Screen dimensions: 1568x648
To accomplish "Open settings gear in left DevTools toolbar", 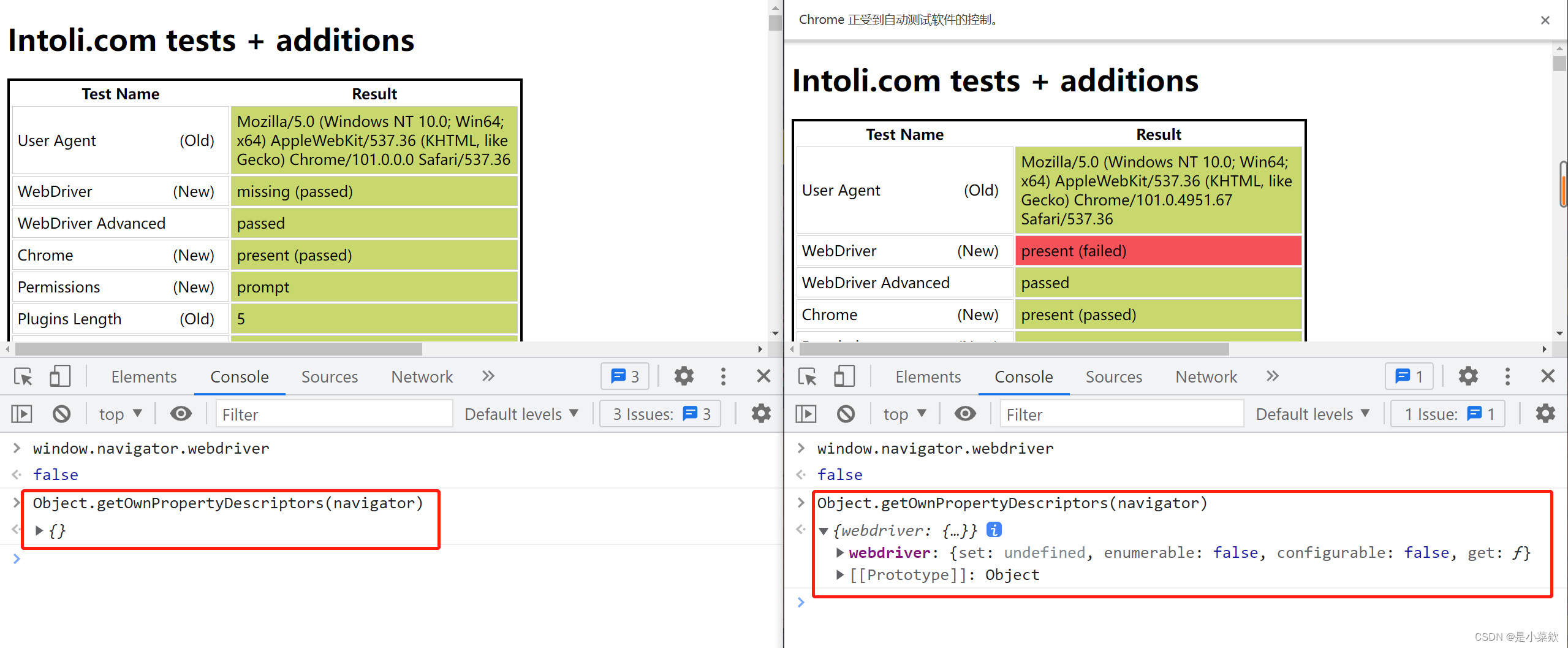I will pos(684,376).
